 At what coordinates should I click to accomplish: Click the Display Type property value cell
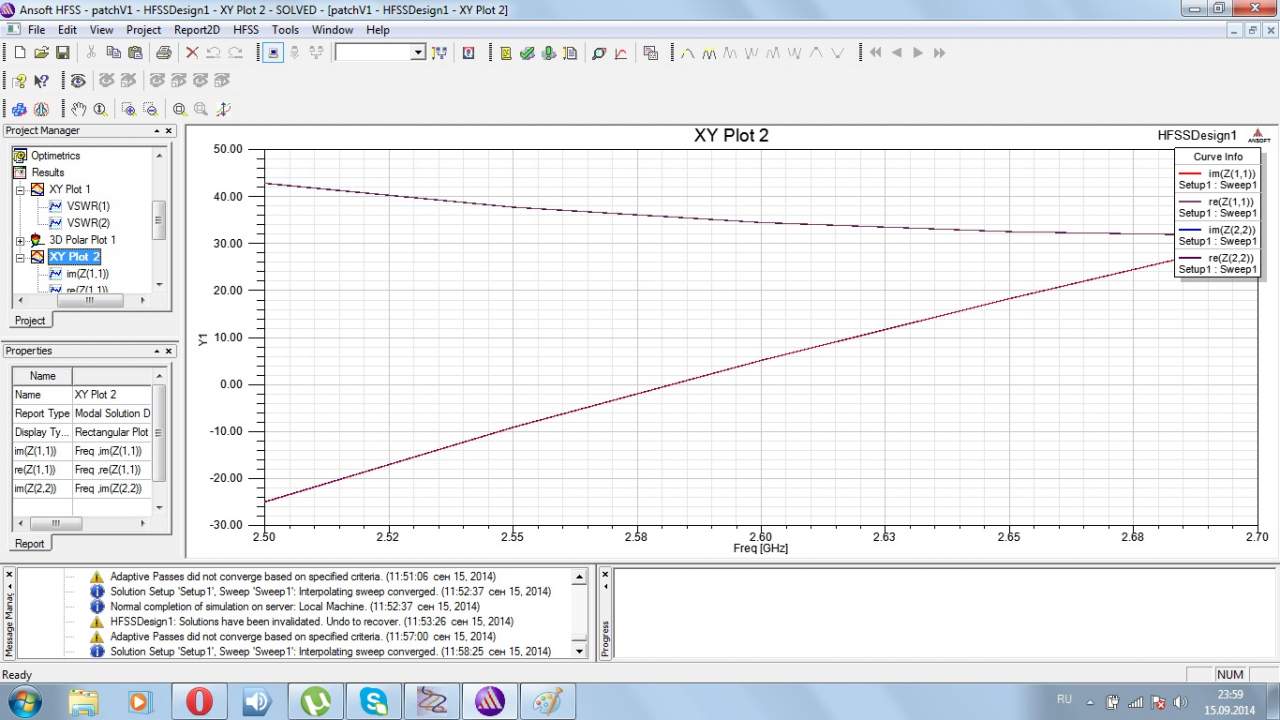[111, 432]
